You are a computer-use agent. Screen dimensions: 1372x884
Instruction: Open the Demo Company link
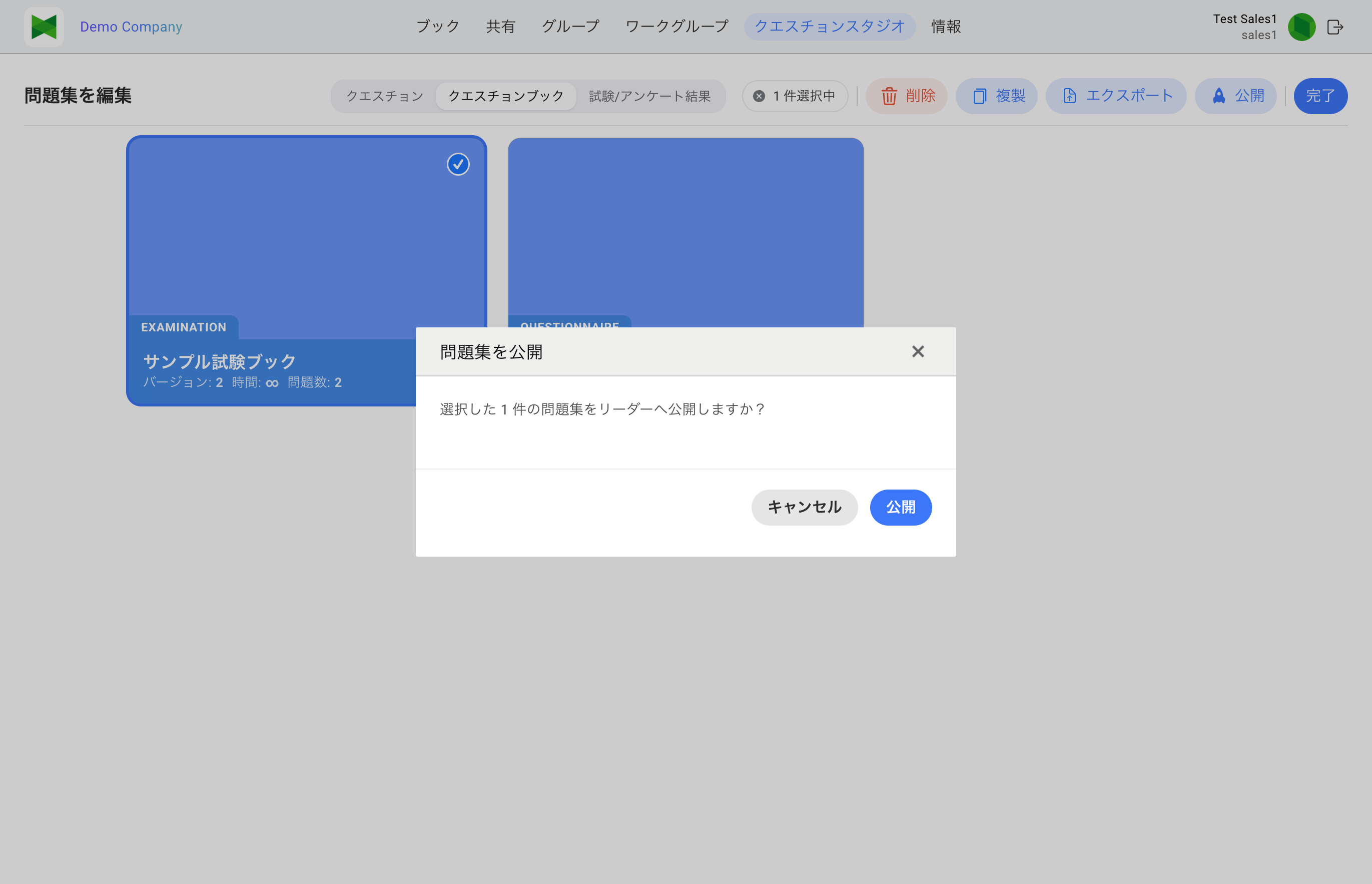point(131,27)
